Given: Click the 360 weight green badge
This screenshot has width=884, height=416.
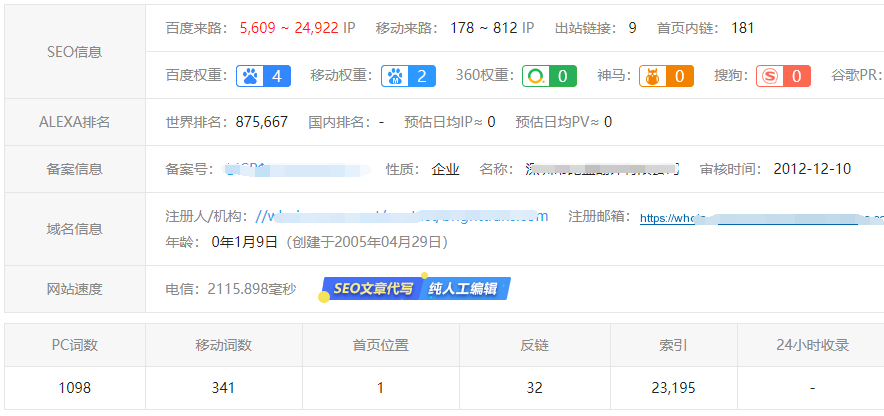Looking at the screenshot, I should pyautogui.click(x=549, y=76).
